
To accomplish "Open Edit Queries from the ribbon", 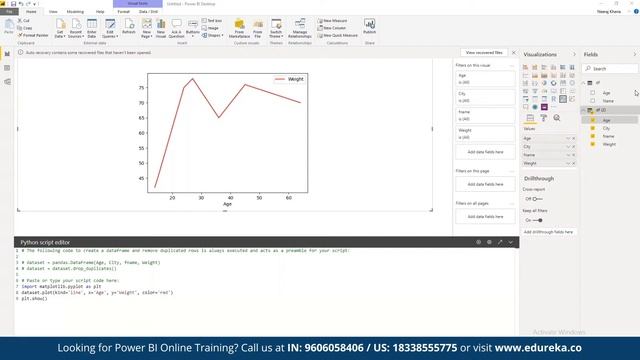I will tap(110, 28).
